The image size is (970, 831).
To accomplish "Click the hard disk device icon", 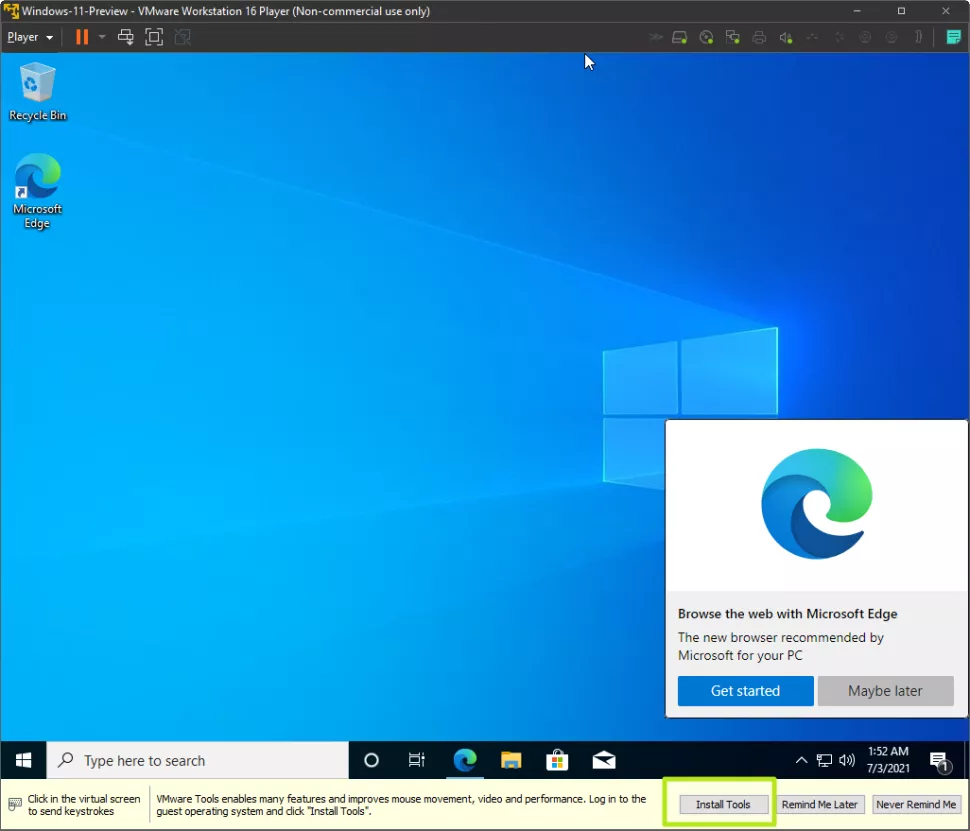I will point(680,37).
